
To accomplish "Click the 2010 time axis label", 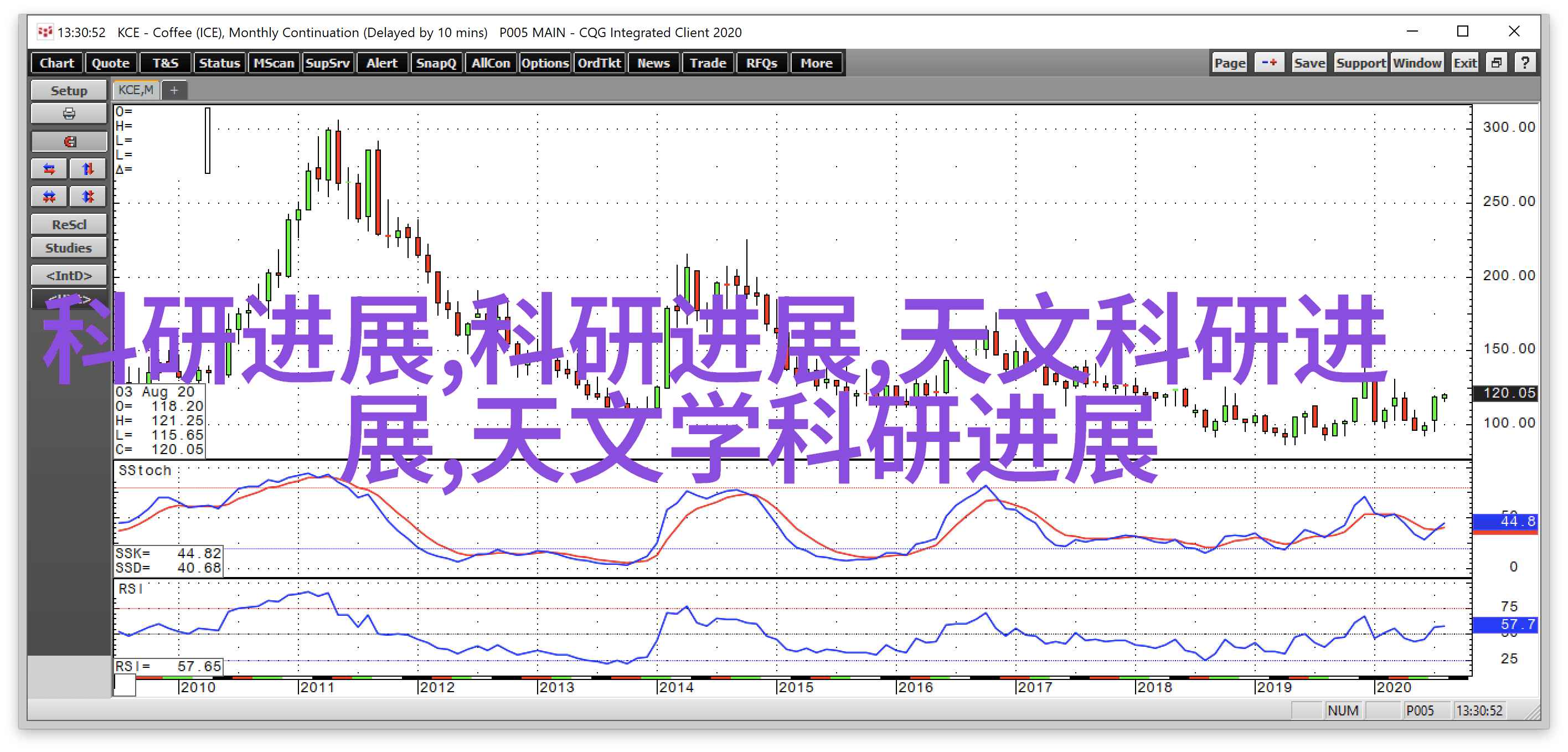I will tap(198, 687).
